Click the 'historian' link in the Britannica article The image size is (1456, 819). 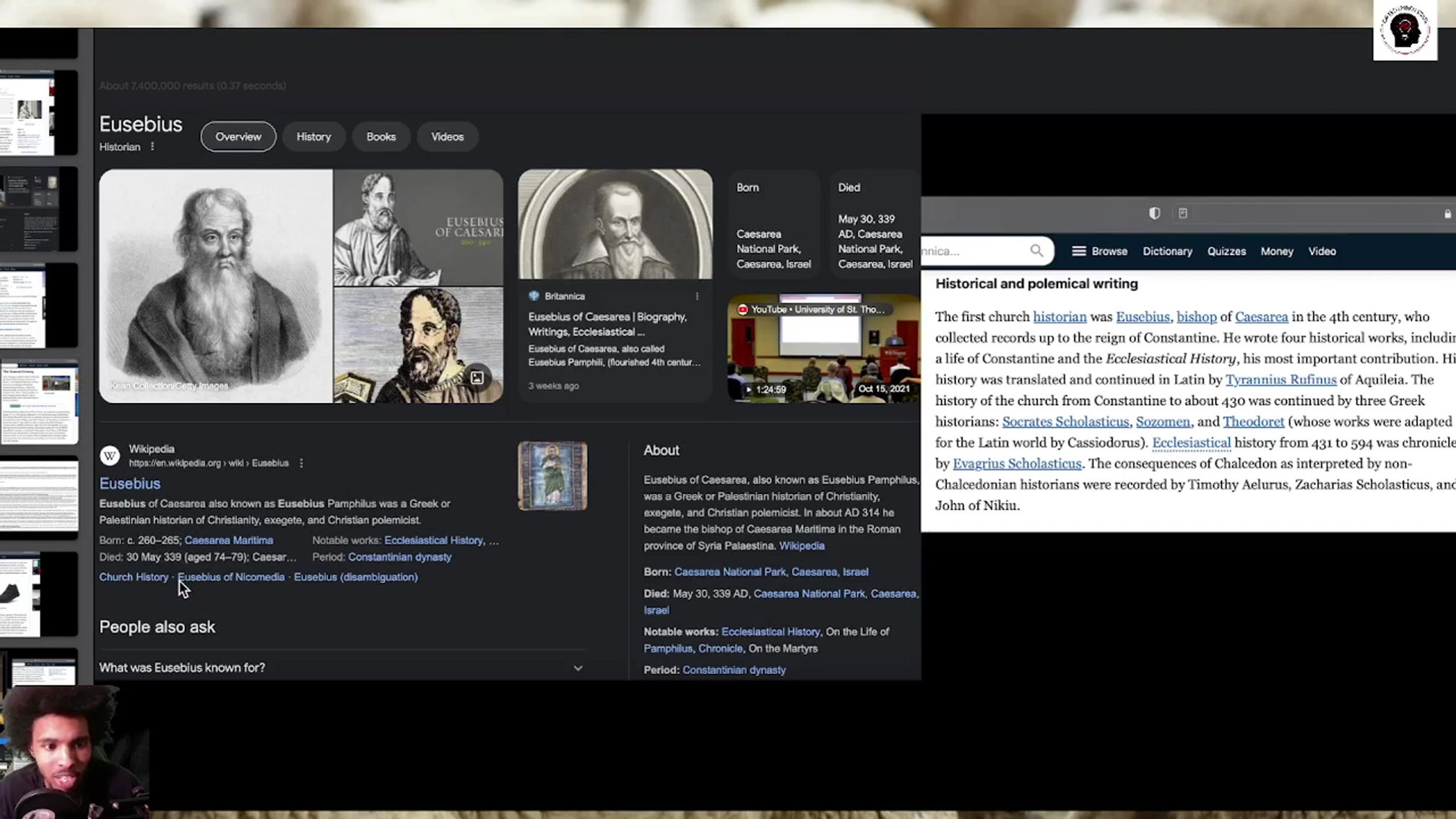[1059, 316]
